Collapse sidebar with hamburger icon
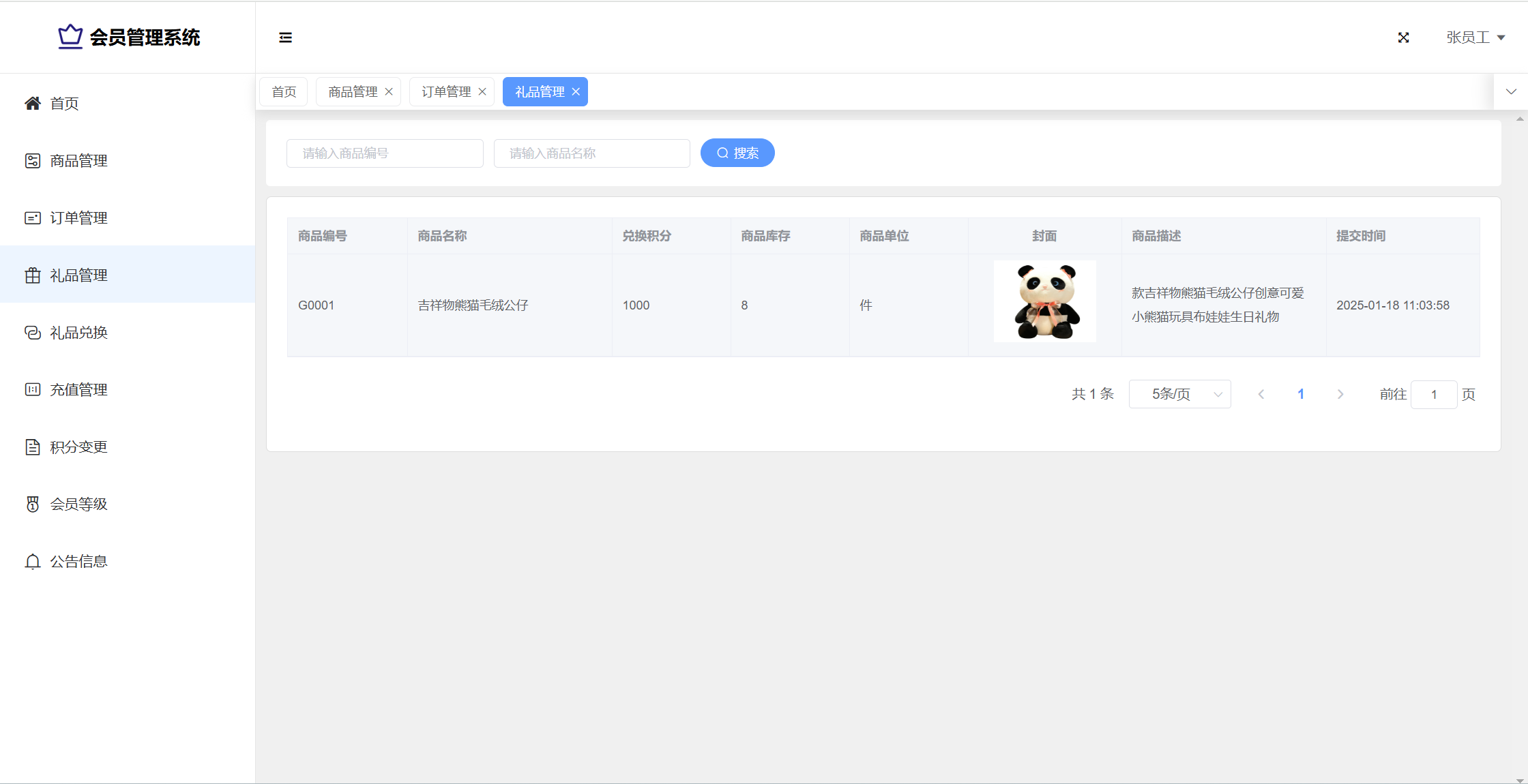1528x784 pixels. [x=285, y=37]
